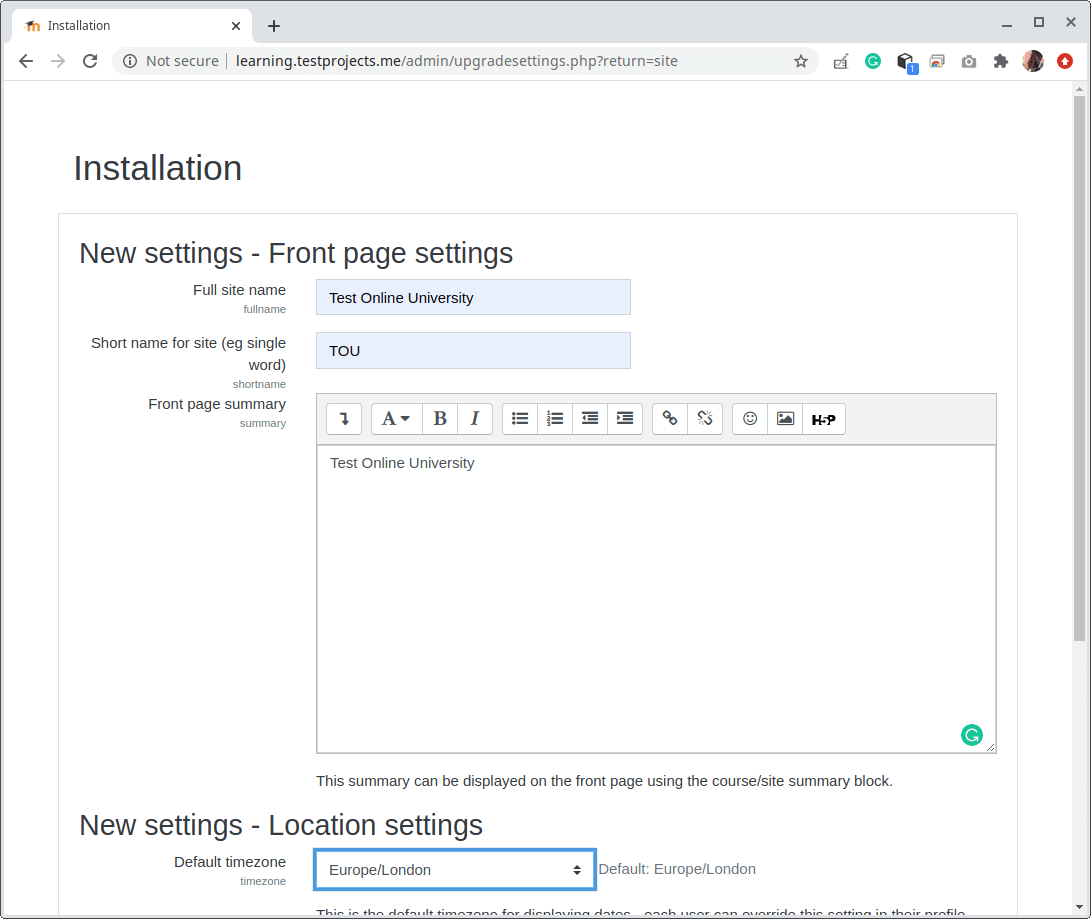Viewport: 1091px width, 919px height.
Task: Bookmark this page with the star icon
Action: coord(801,61)
